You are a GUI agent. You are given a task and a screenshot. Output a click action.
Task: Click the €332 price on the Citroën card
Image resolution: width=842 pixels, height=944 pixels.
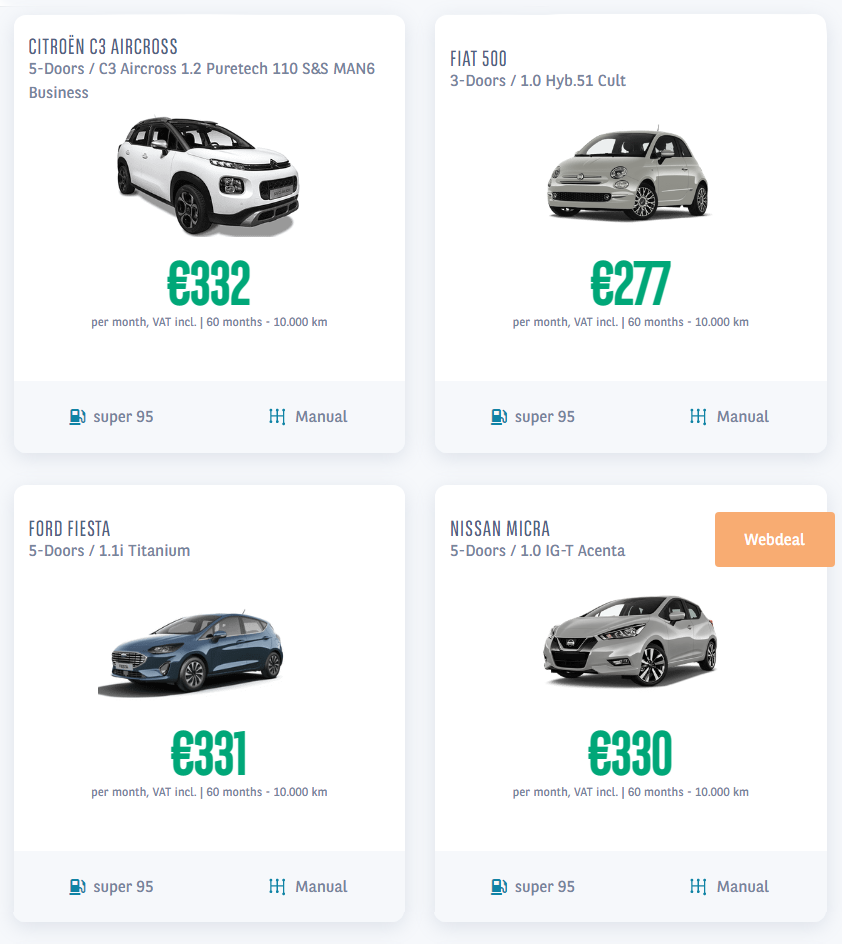[208, 285]
